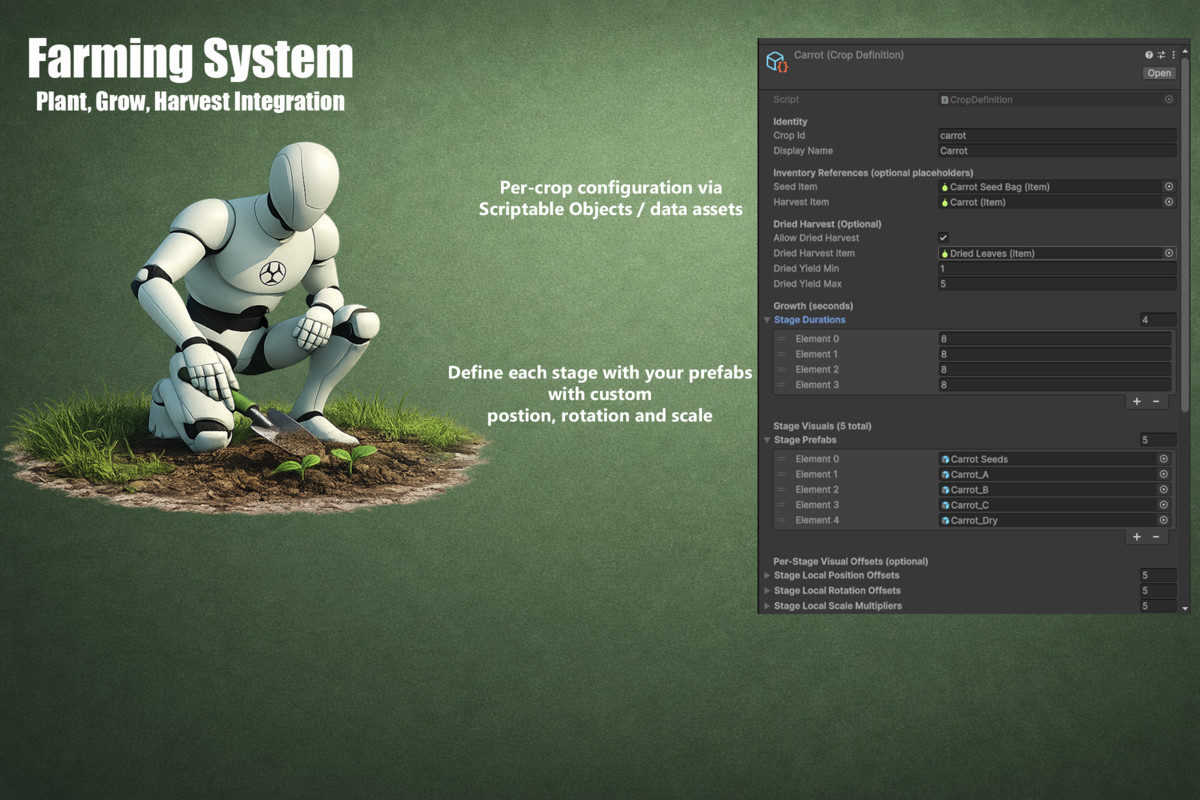The image size is (1200, 800).
Task: Expand Stage Local Rotation Offsets
Action: (767, 590)
